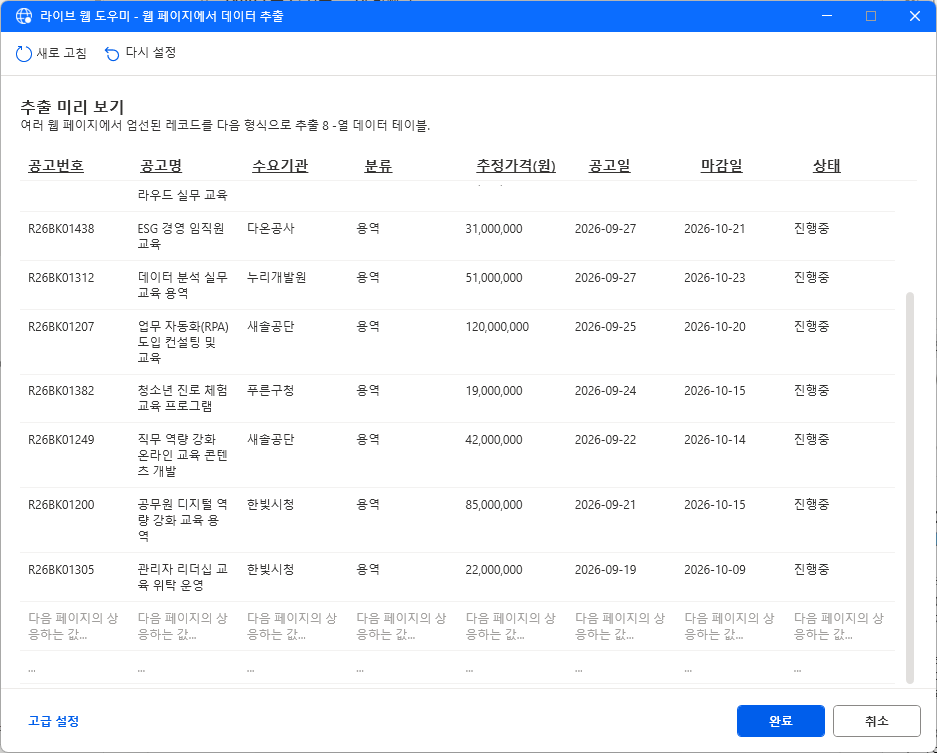Close the 라이브 웹 도우미 window
Image resolution: width=937 pixels, height=753 pixels.
(915, 16)
